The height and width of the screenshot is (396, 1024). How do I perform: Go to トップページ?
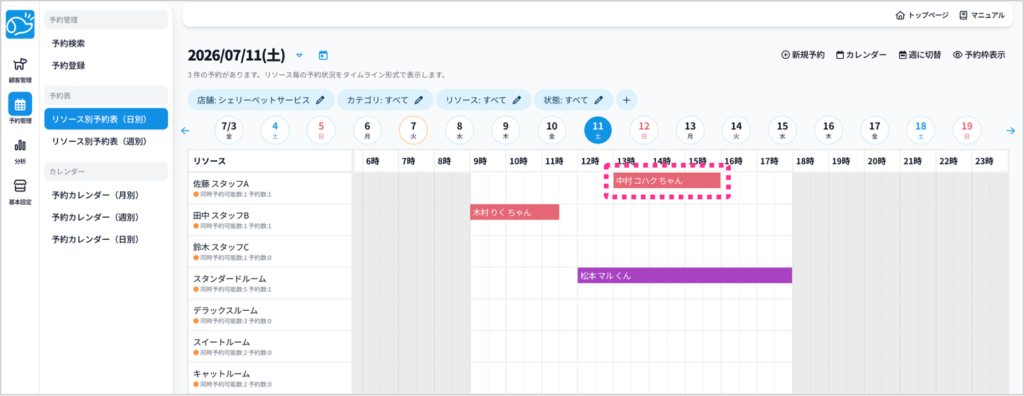pyautogui.click(x=921, y=15)
